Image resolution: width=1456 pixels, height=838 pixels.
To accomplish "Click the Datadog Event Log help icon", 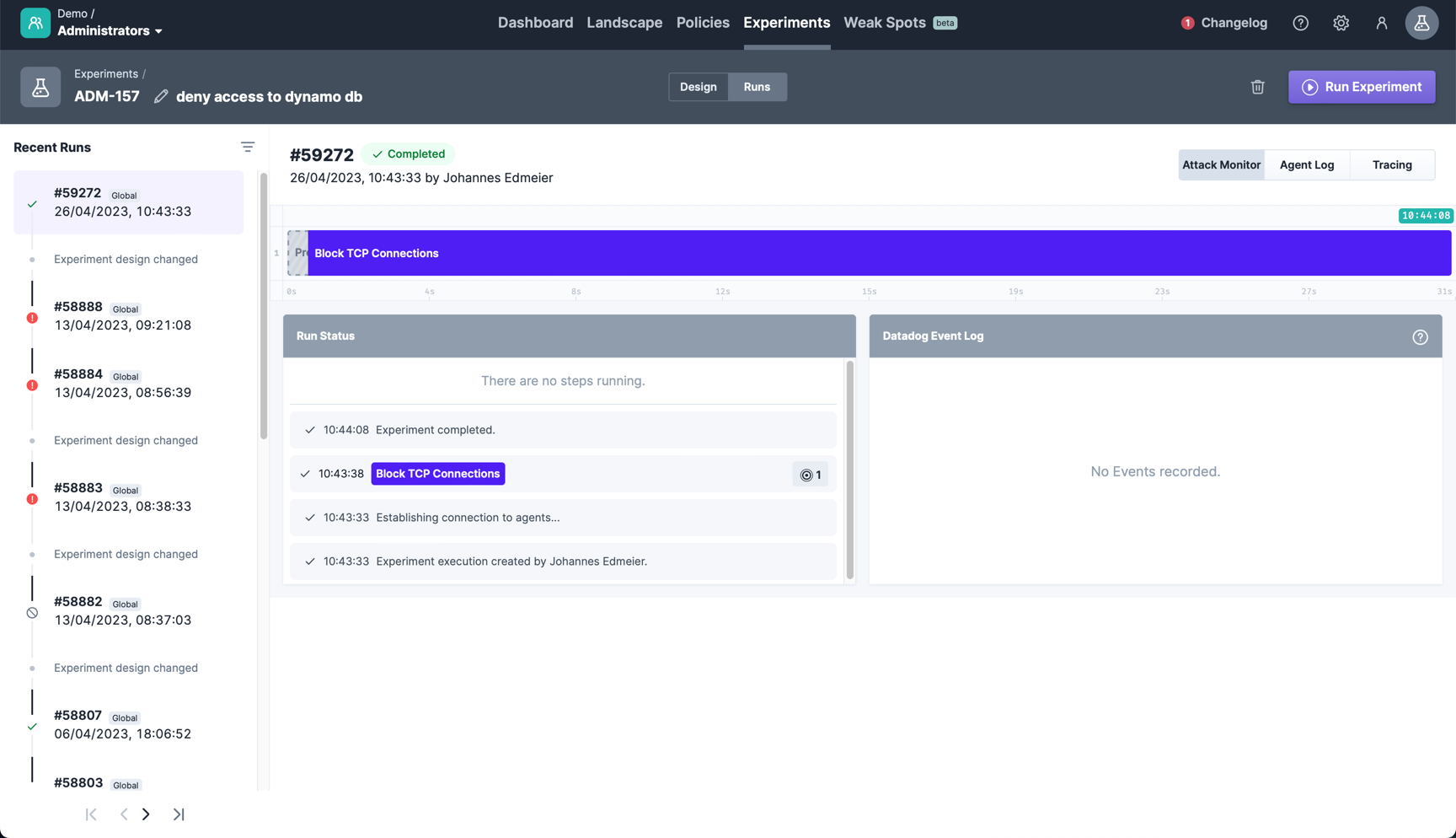I will click(x=1420, y=337).
